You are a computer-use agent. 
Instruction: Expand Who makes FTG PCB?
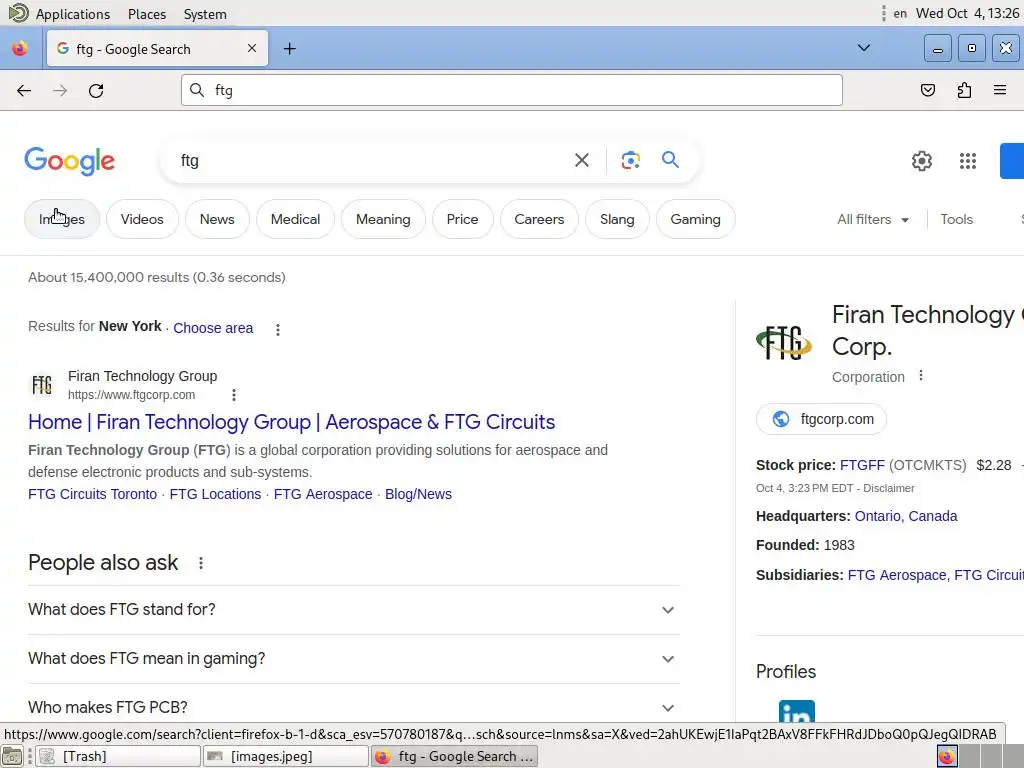click(x=353, y=707)
